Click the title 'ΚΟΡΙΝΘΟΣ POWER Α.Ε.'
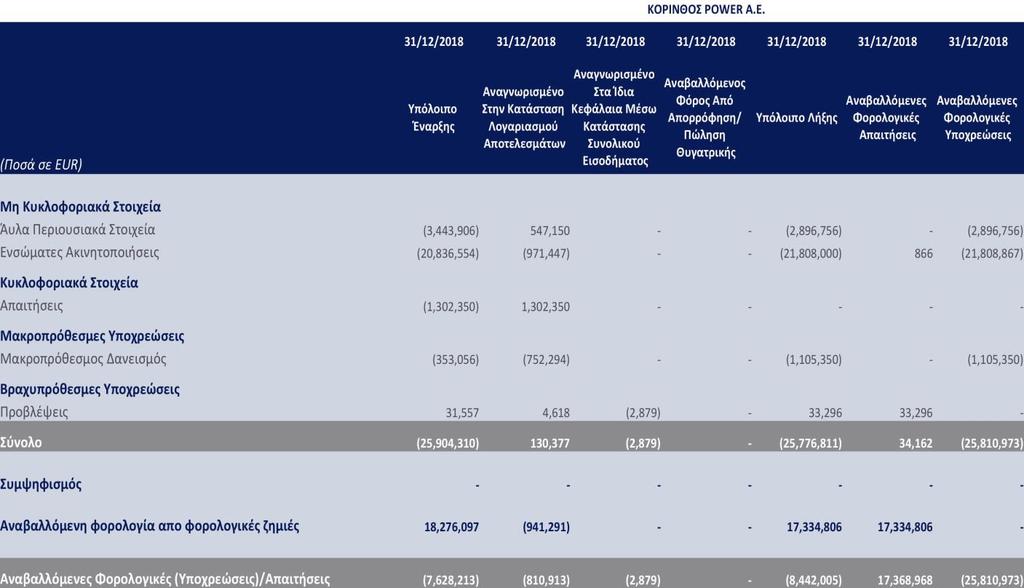1024x588 pixels. 705,10
